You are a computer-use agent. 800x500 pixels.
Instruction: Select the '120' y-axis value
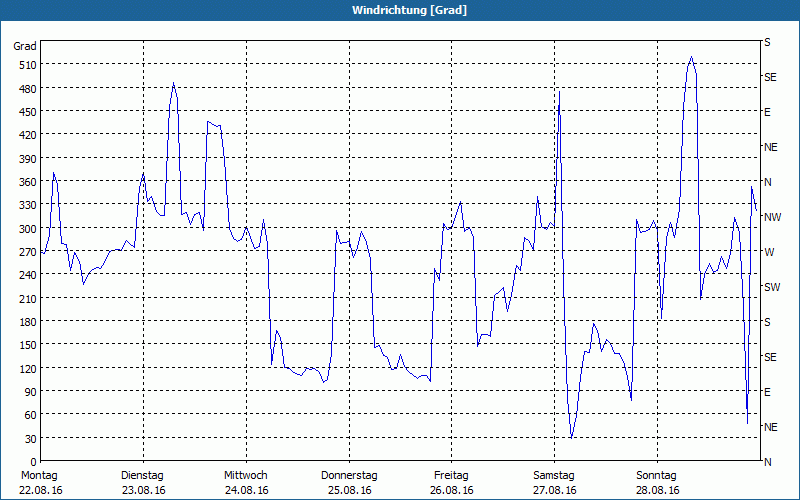pos(28,369)
